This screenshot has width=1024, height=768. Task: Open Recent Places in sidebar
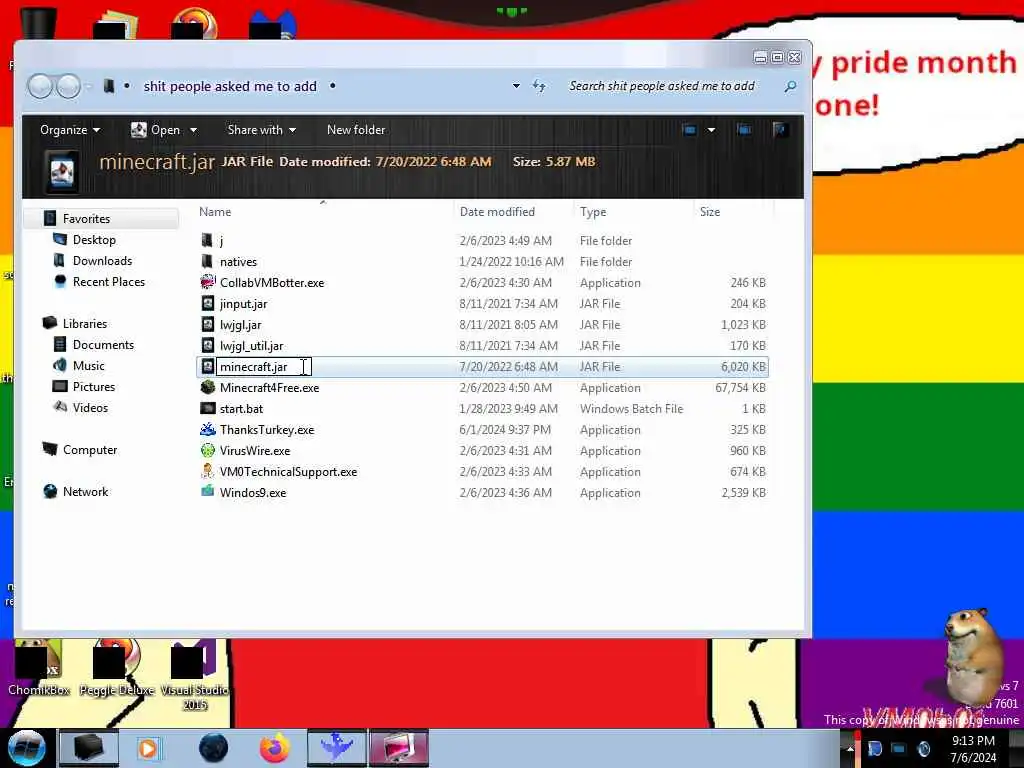coord(108,281)
